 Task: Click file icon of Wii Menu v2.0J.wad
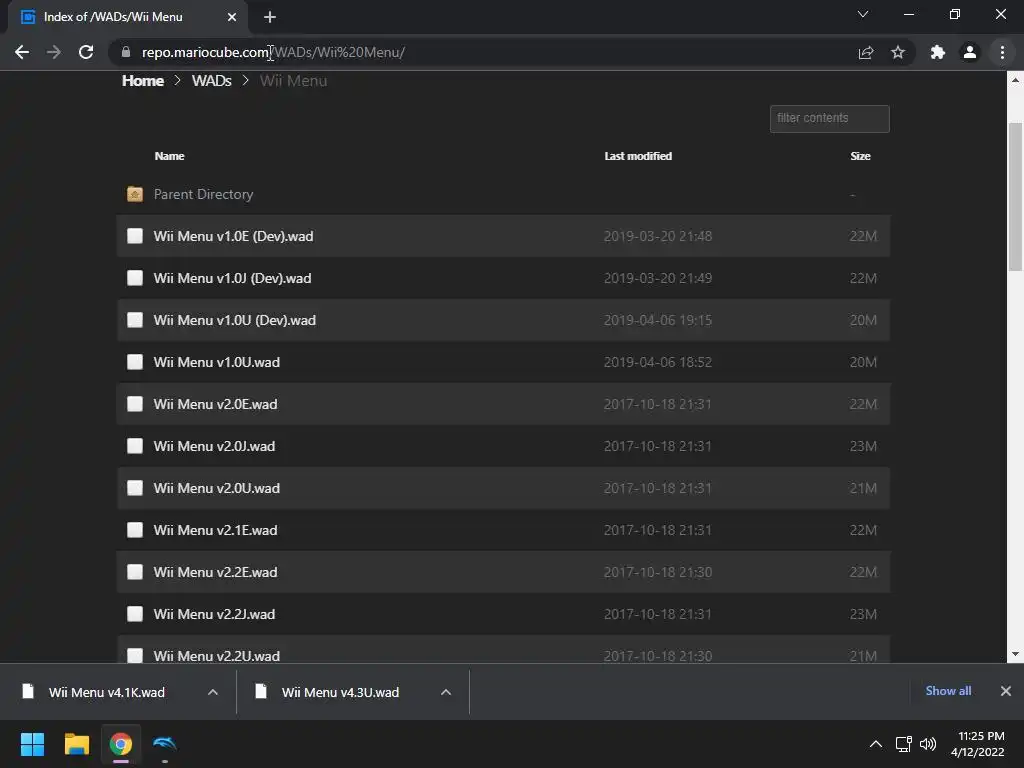(x=135, y=445)
